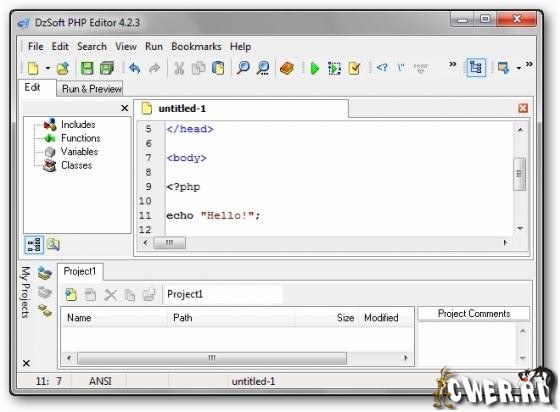
Task: Select Variables in the code tree
Action: click(x=79, y=152)
